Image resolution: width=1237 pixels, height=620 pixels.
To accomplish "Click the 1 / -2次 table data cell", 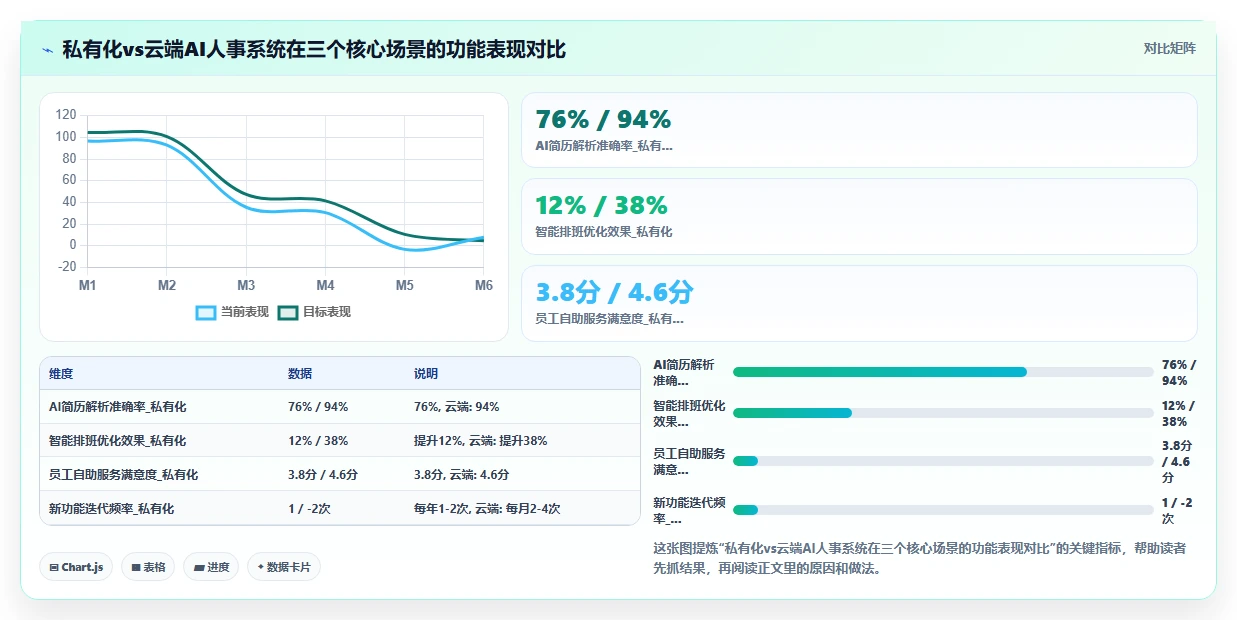I will 309,509.
